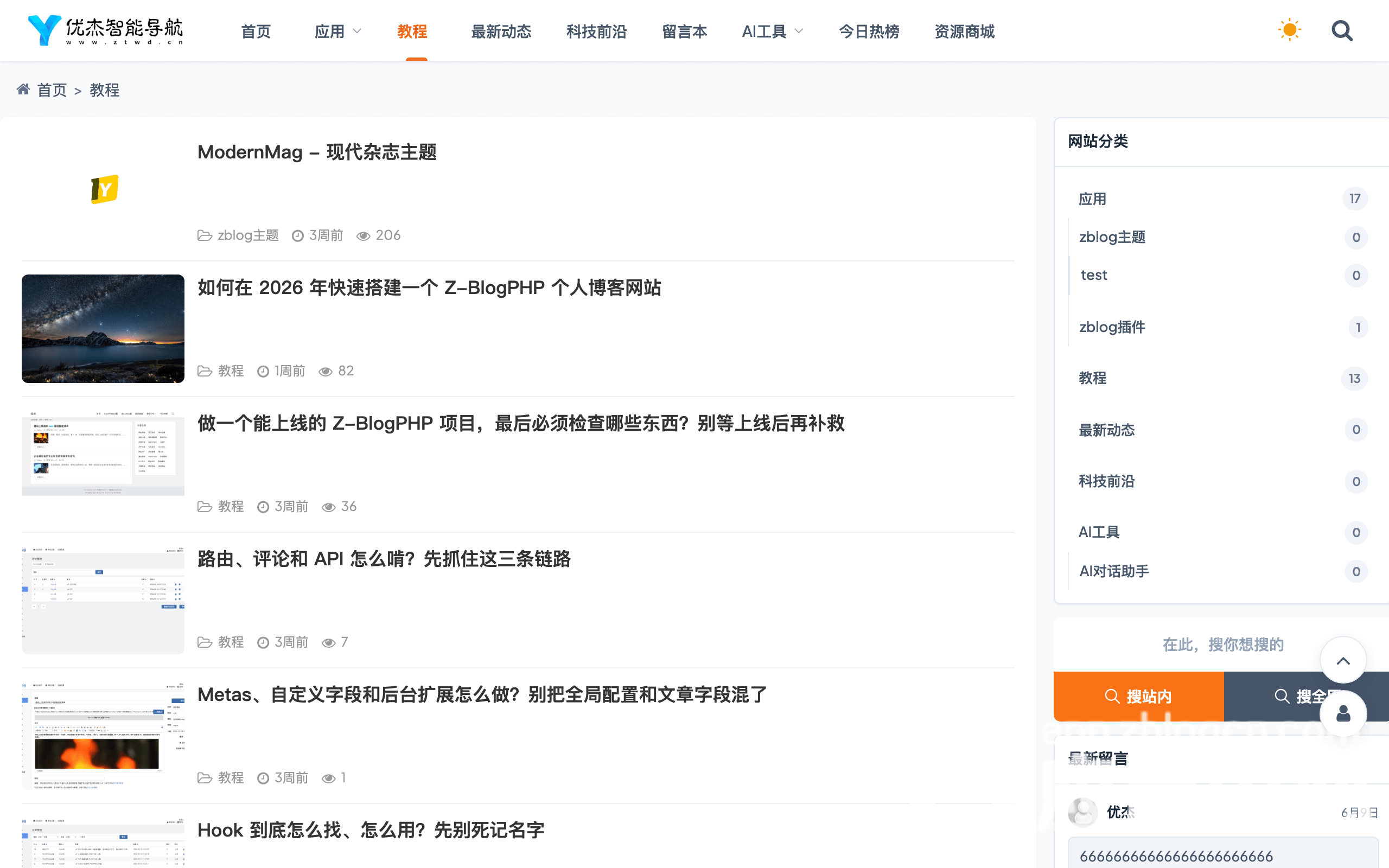Click folder icon in the Metas article row

coord(205,778)
